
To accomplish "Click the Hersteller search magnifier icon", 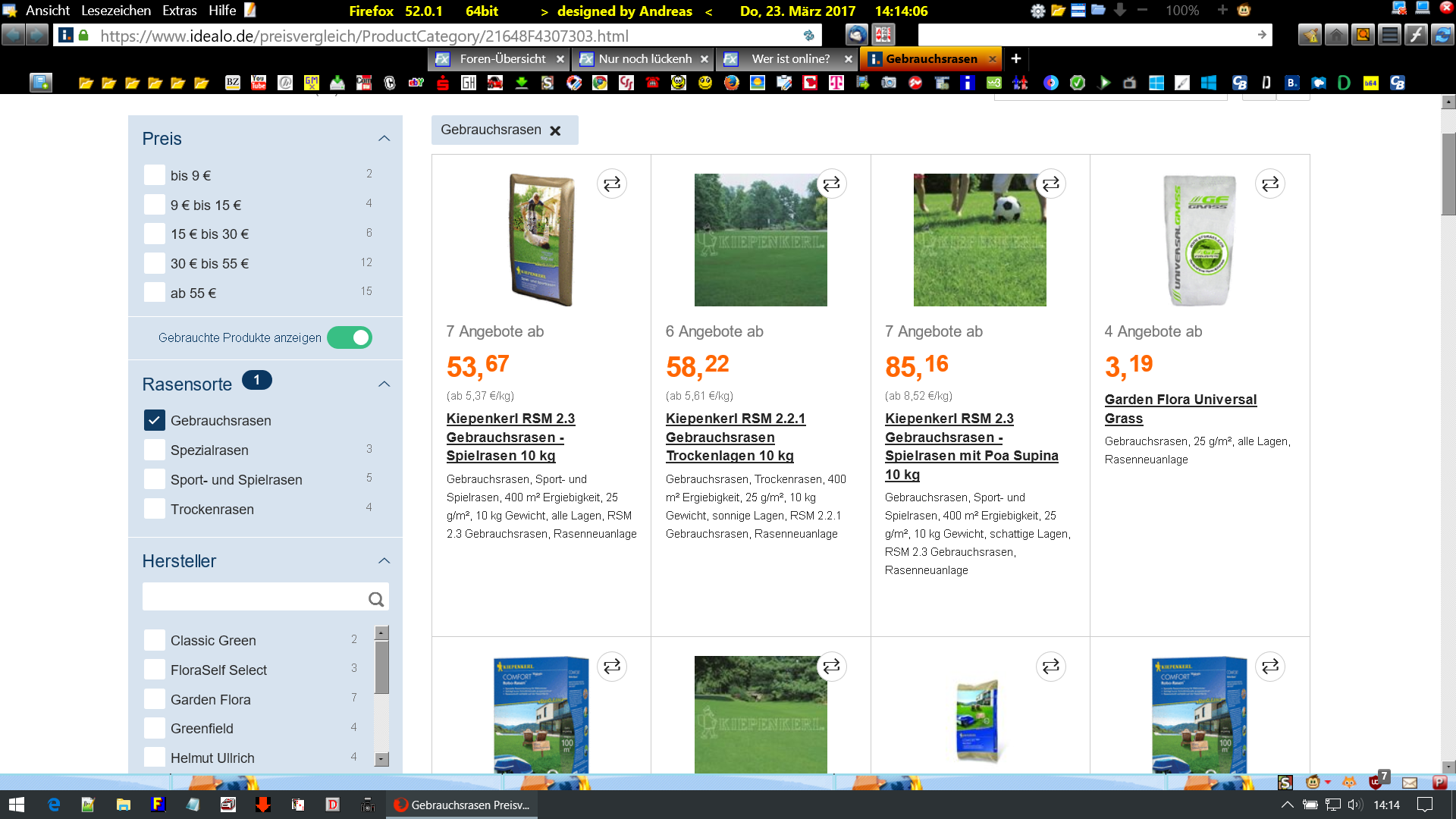I will point(375,599).
